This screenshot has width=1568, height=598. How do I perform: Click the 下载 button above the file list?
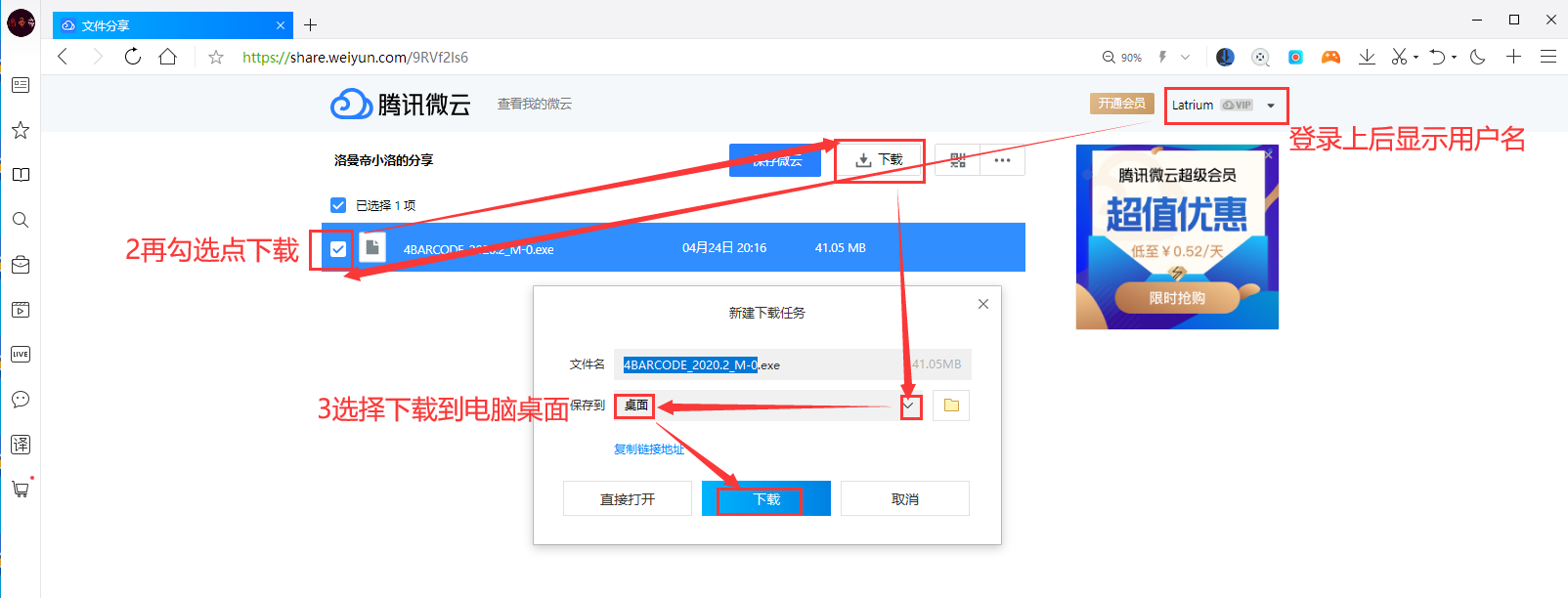pos(880,160)
